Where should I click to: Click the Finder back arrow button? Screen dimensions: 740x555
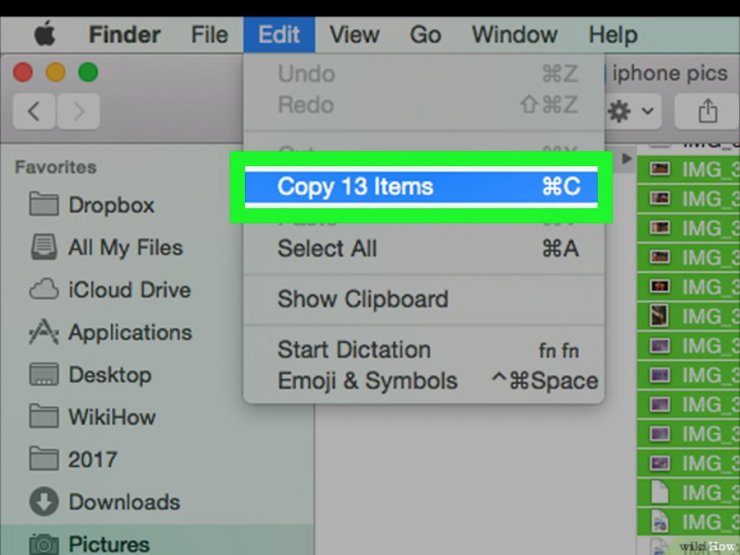point(34,111)
